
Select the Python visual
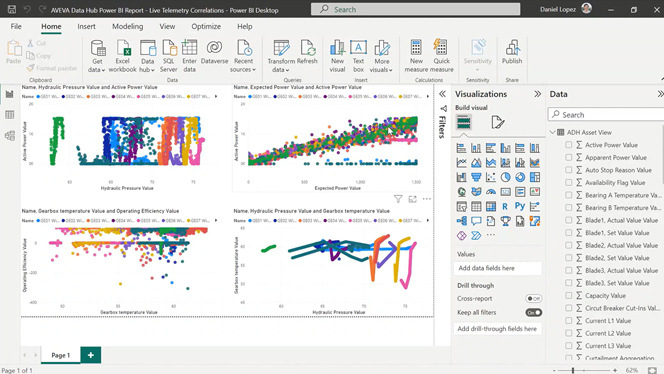point(520,206)
